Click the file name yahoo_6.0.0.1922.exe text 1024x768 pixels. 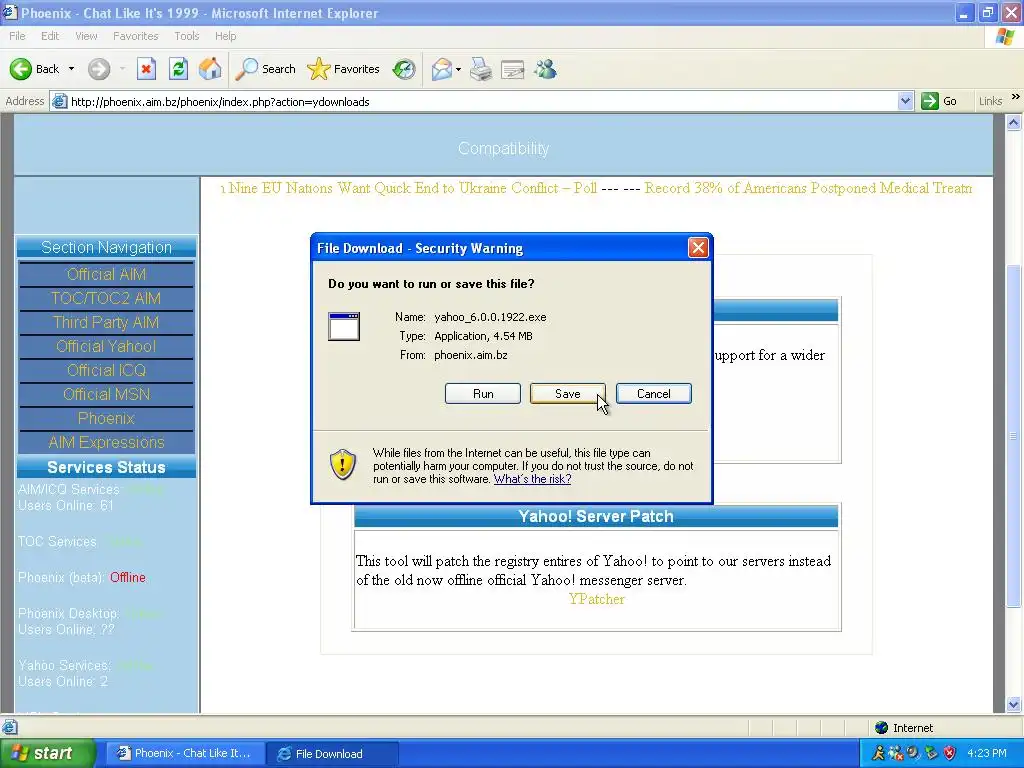[490, 317]
